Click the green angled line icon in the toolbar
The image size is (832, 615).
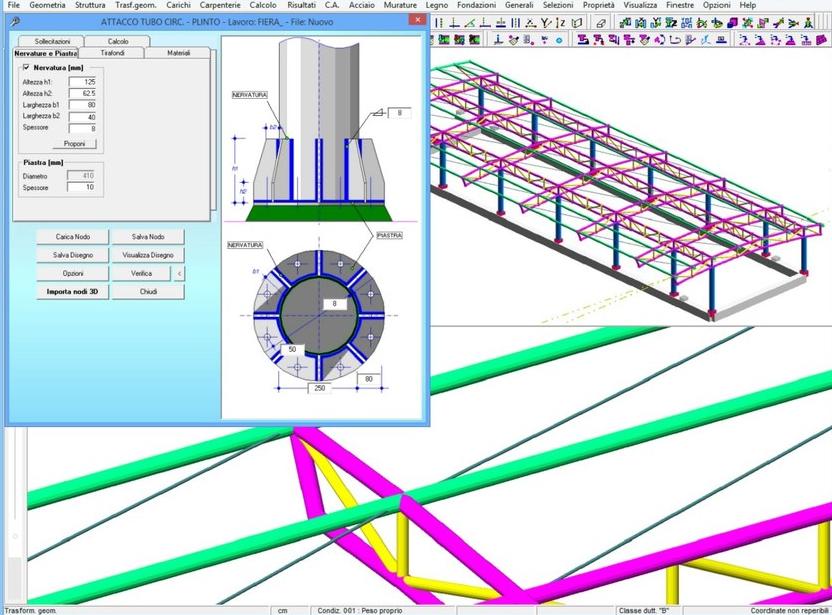pyautogui.click(x=470, y=23)
